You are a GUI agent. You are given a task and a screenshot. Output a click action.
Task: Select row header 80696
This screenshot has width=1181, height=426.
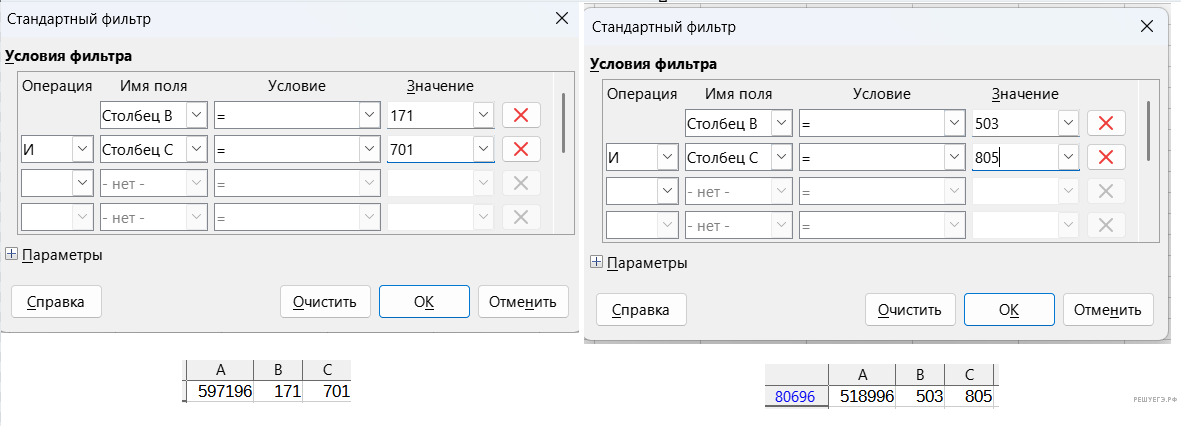tap(795, 397)
